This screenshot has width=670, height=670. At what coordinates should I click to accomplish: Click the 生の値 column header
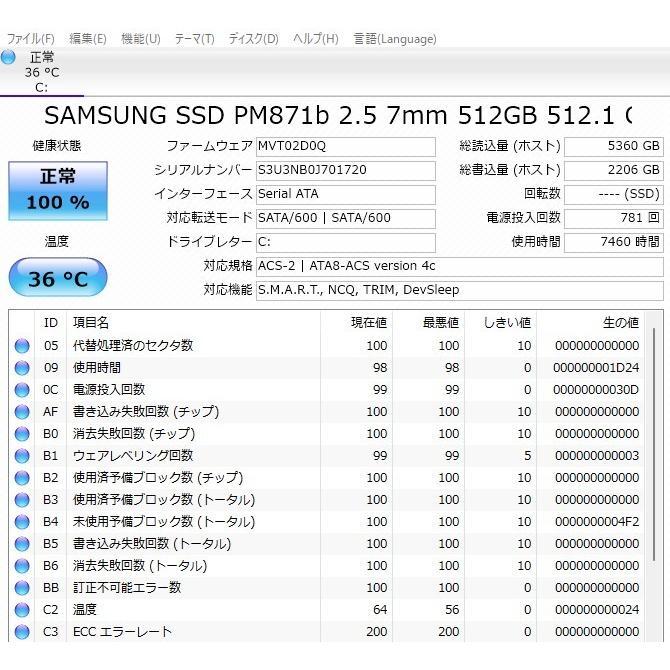point(591,323)
